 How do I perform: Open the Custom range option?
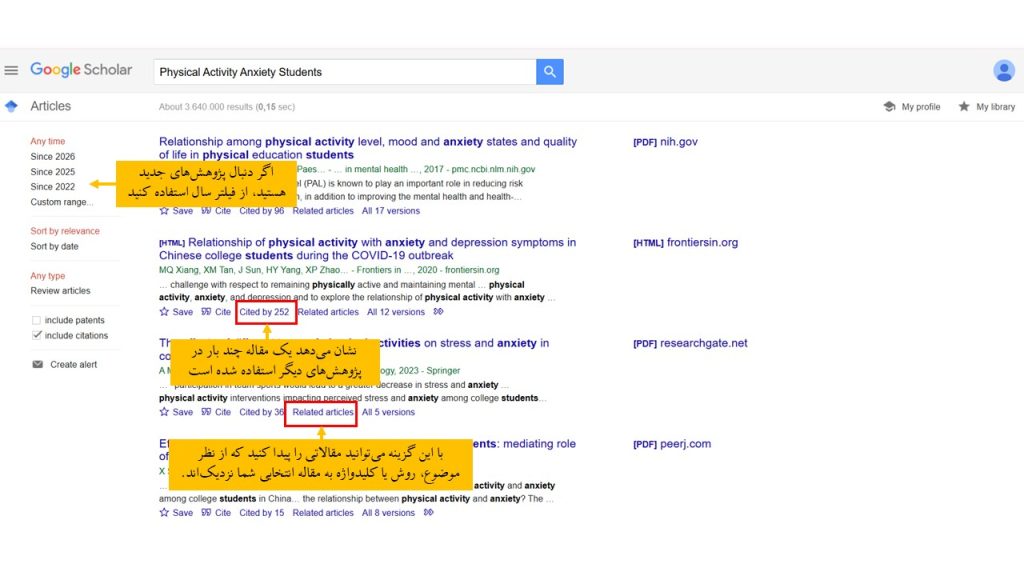(x=61, y=202)
